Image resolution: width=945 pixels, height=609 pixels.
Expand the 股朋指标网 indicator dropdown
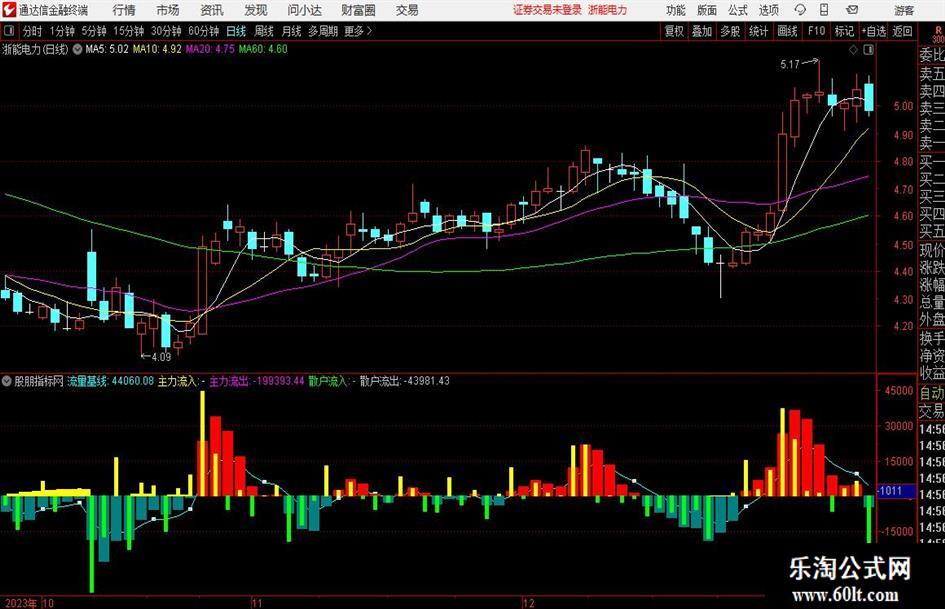point(7,381)
